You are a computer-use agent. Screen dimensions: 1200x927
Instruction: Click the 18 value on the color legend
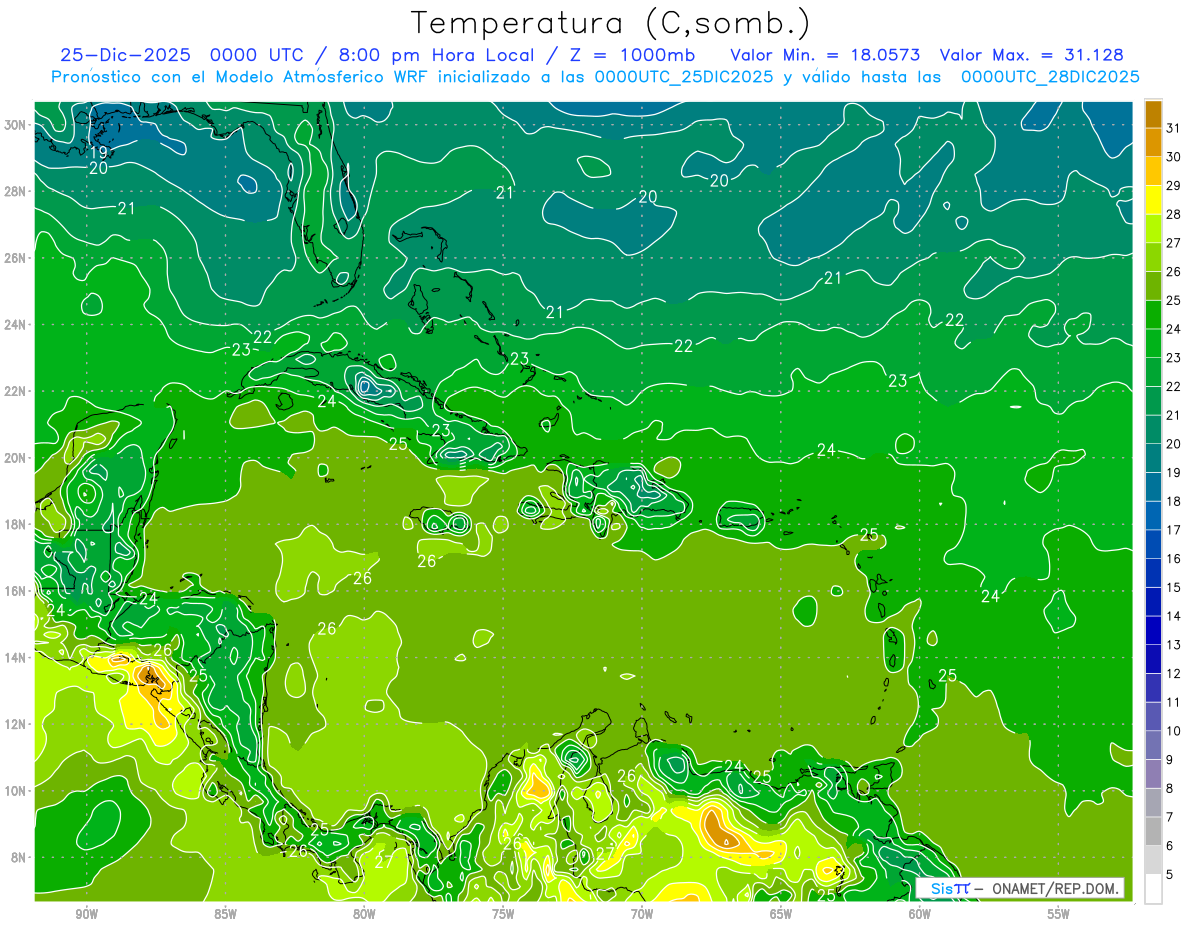pyautogui.click(x=1174, y=501)
